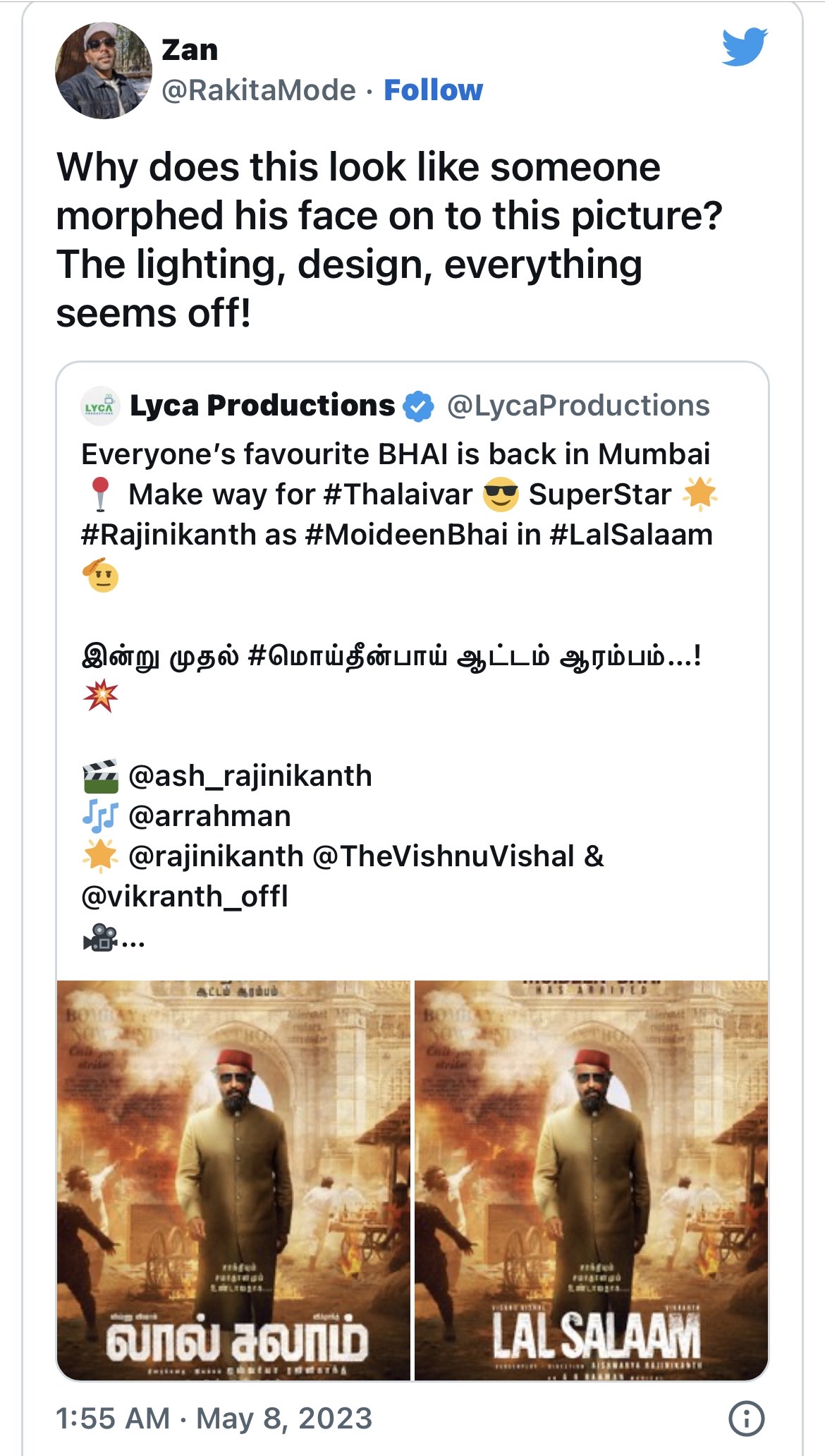Click the blue verified badge
This screenshot has height=1456, width=825.
(418, 406)
